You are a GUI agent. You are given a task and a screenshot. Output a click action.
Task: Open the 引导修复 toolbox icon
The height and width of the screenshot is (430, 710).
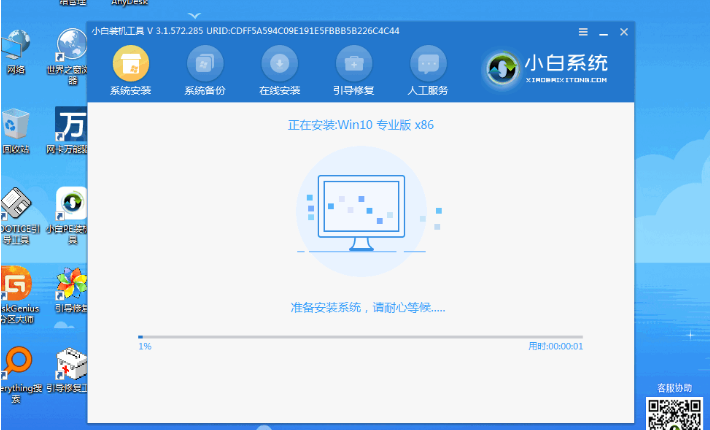pyautogui.click(x=354, y=64)
